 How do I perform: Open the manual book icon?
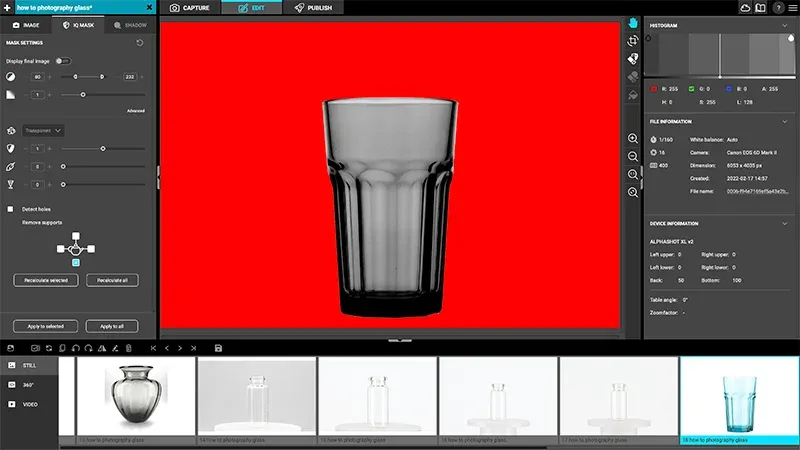(x=760, y=8)
